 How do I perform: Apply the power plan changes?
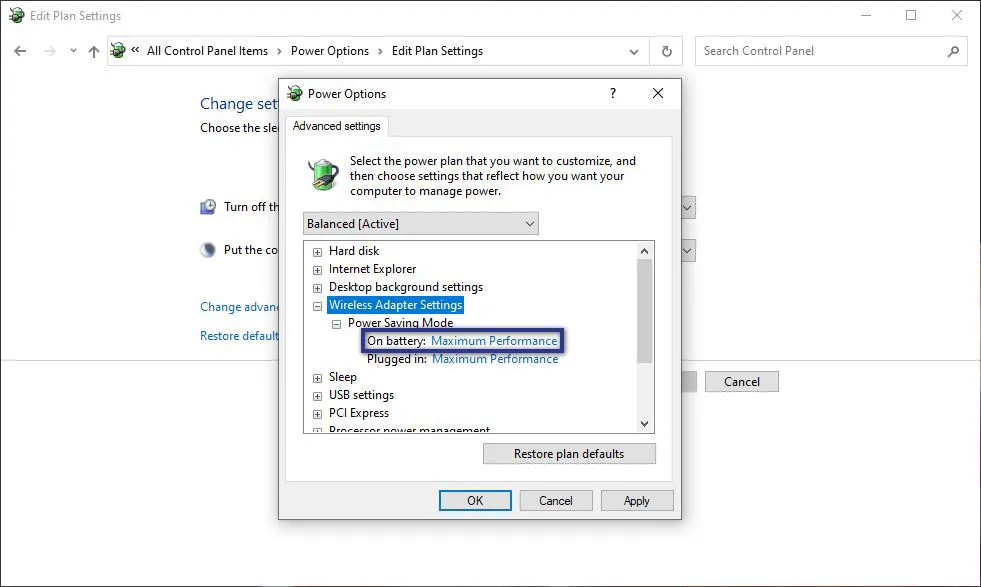(x=637, y=500)
